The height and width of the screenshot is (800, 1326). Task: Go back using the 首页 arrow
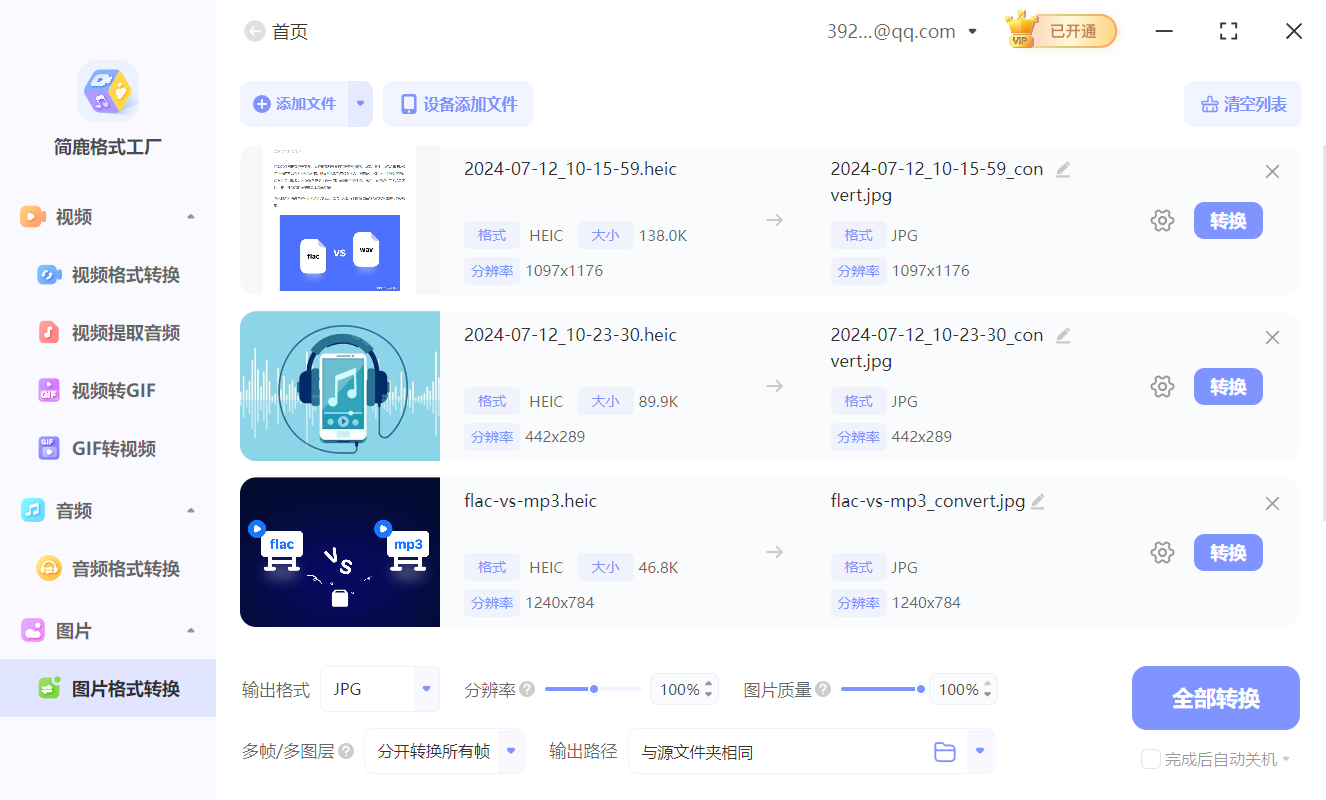coord(255,31)
